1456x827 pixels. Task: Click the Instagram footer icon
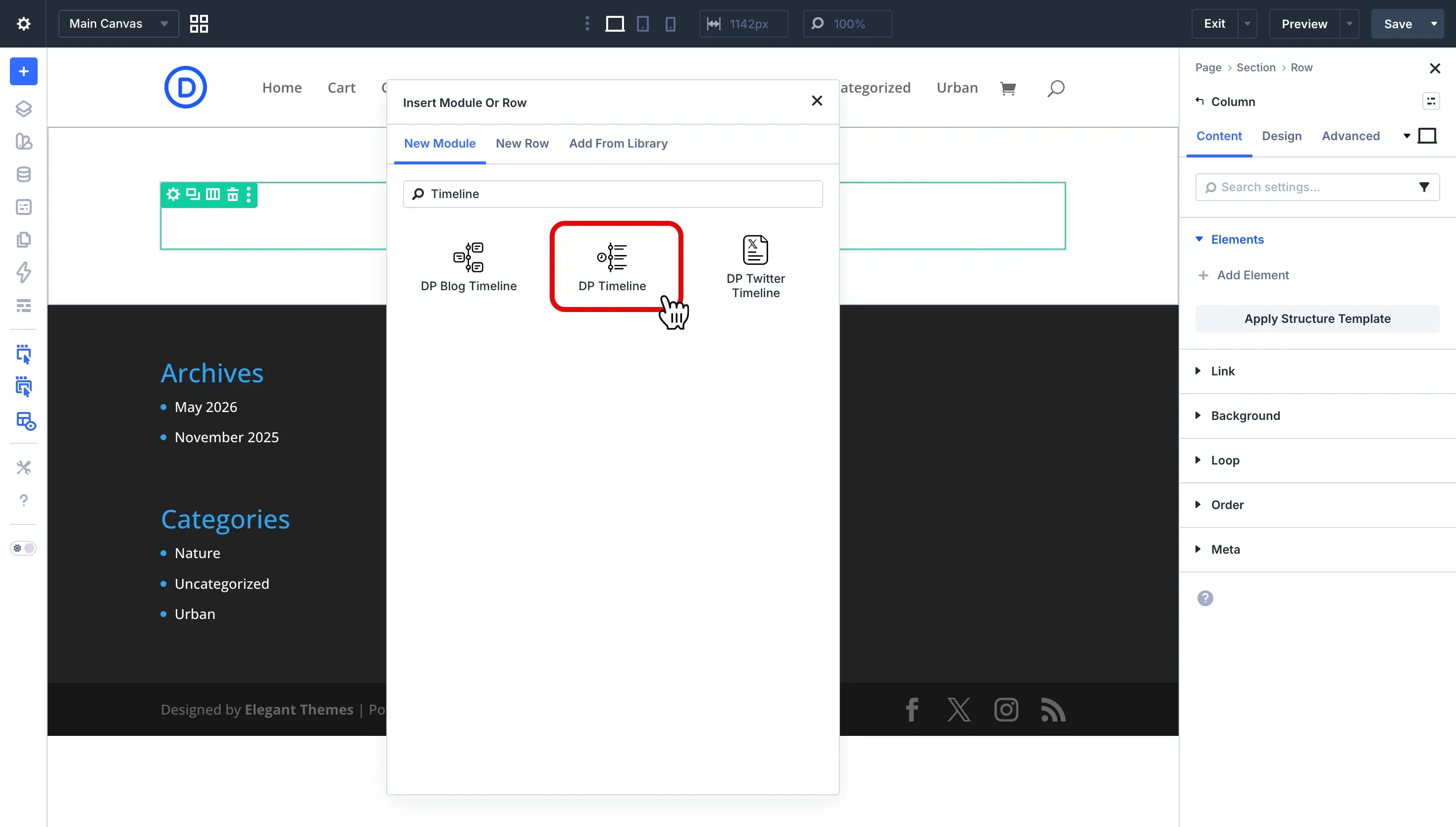pyautogui.click(x=1006, y=710)
